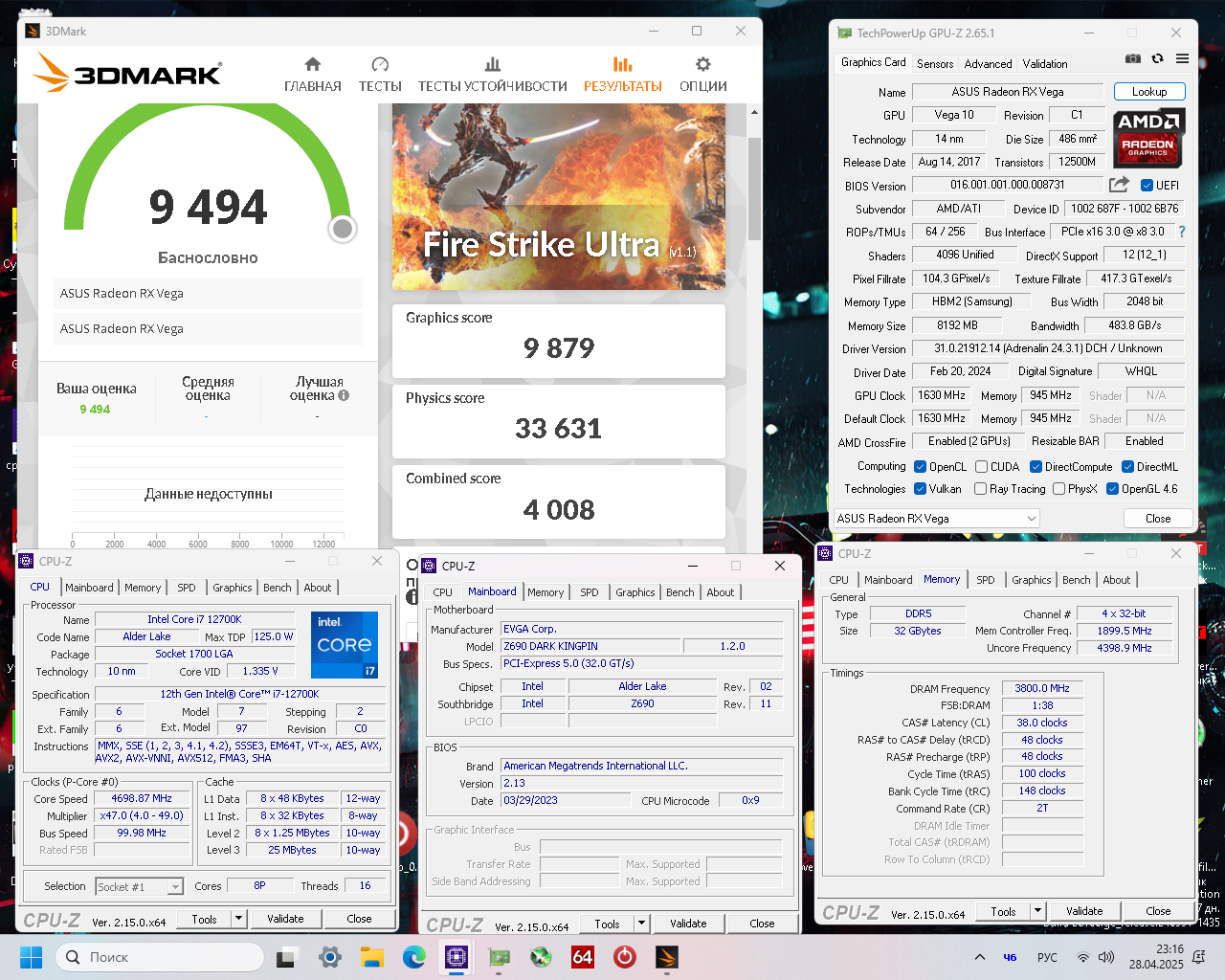Screen dimensions: 1225x980
Task: Switch to GPU-Z Advanced tab
Action: pyautogui.click(x=988, y=64)
